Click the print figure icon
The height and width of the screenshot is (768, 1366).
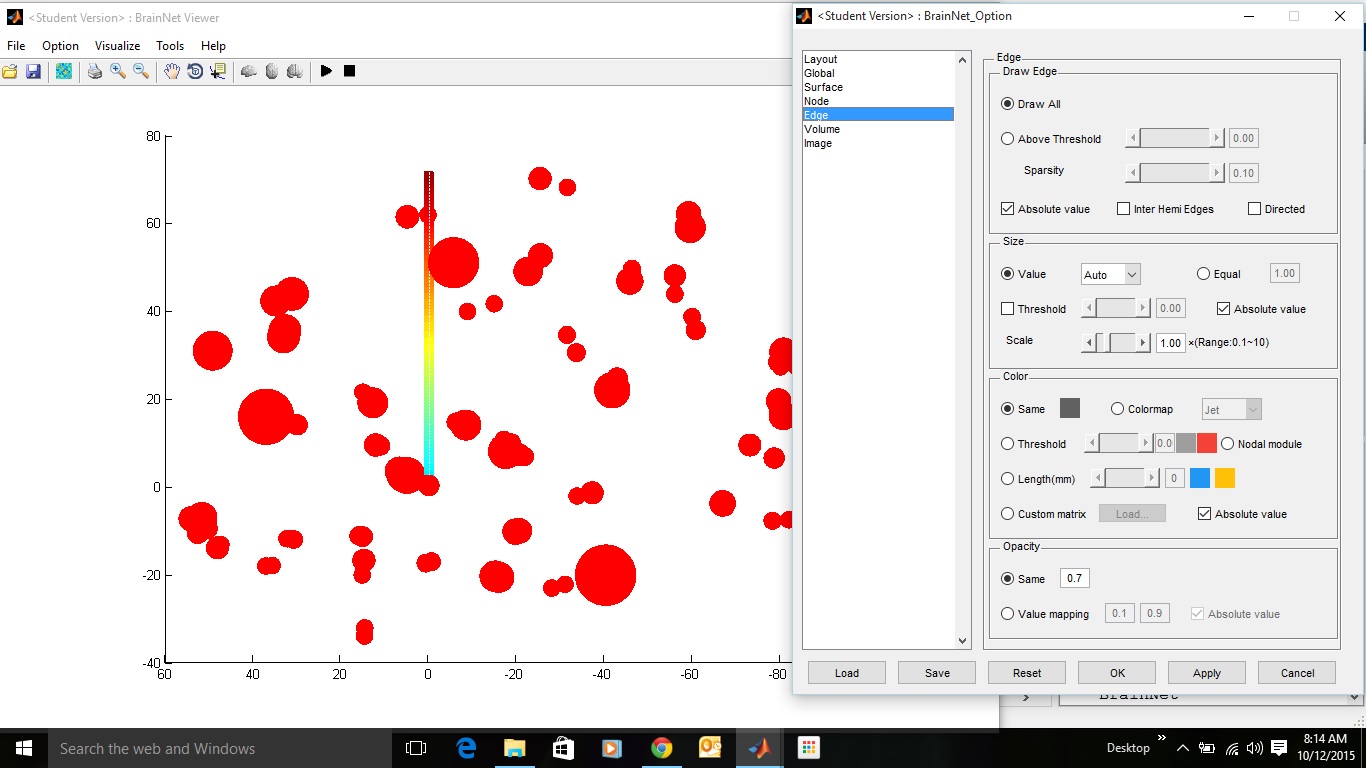point(95,71)
